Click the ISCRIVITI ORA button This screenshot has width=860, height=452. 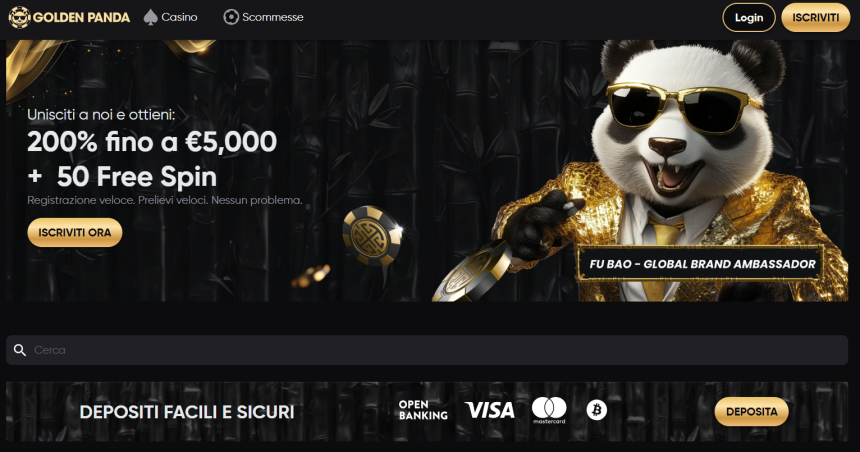coord(75,233)
